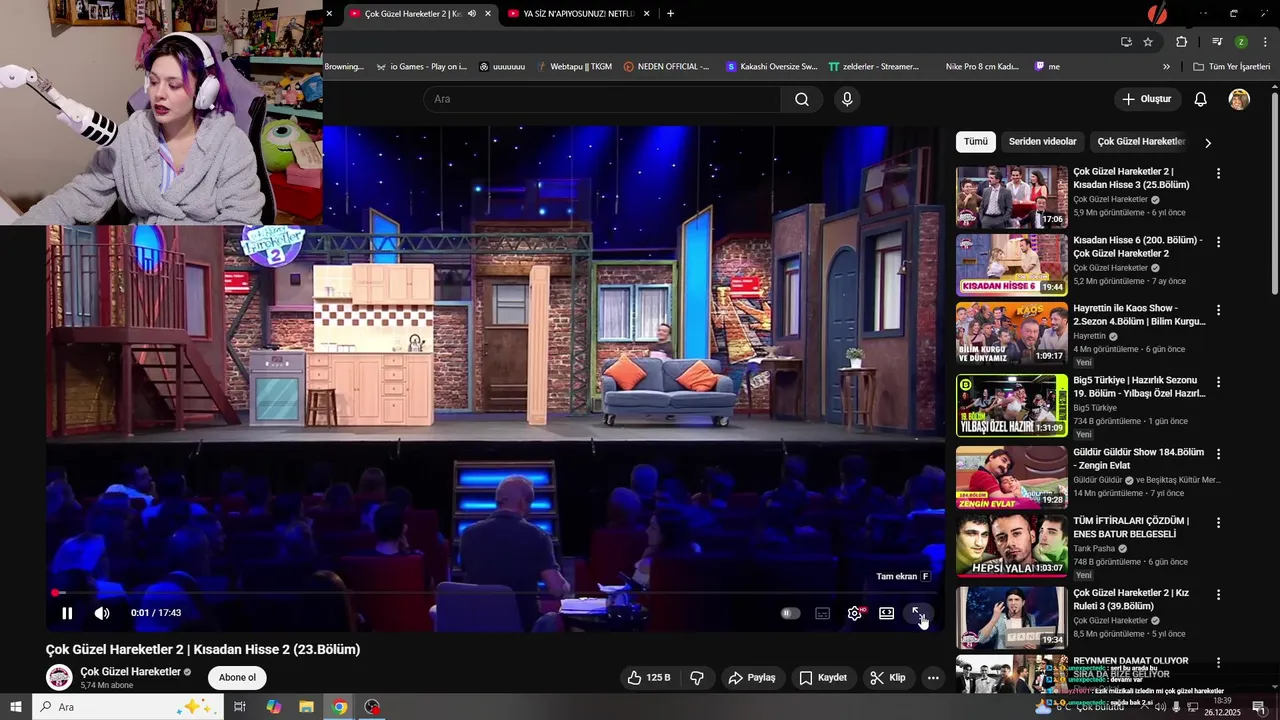Open options for Kısadan Hisse 6 video
The width and height of the screenshot is (1280, 720).
pyautogui.click(x=1218, y=242)
